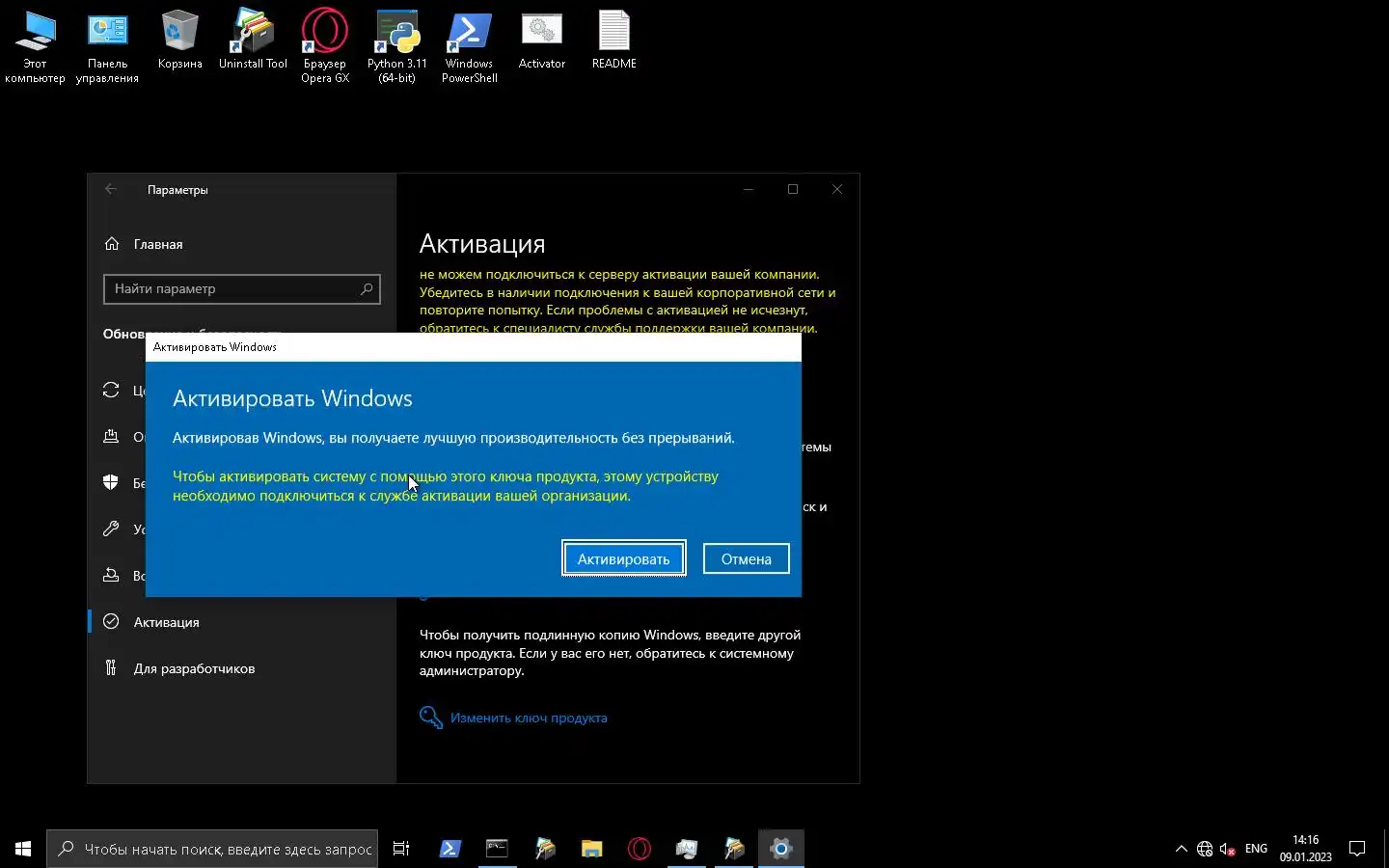Select Браузер Opera GX desktop shortcut

325,46
